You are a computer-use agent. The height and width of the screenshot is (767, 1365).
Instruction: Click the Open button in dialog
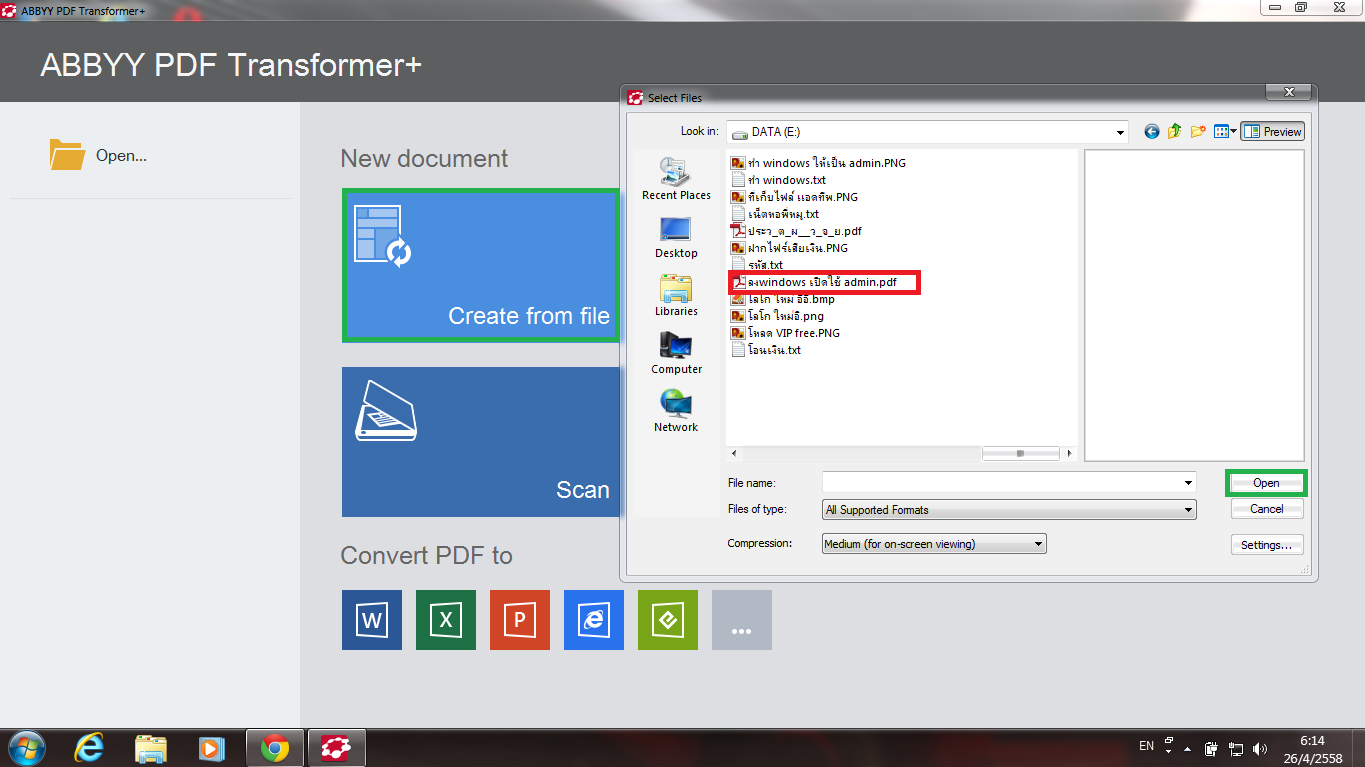coord(1266,483)
